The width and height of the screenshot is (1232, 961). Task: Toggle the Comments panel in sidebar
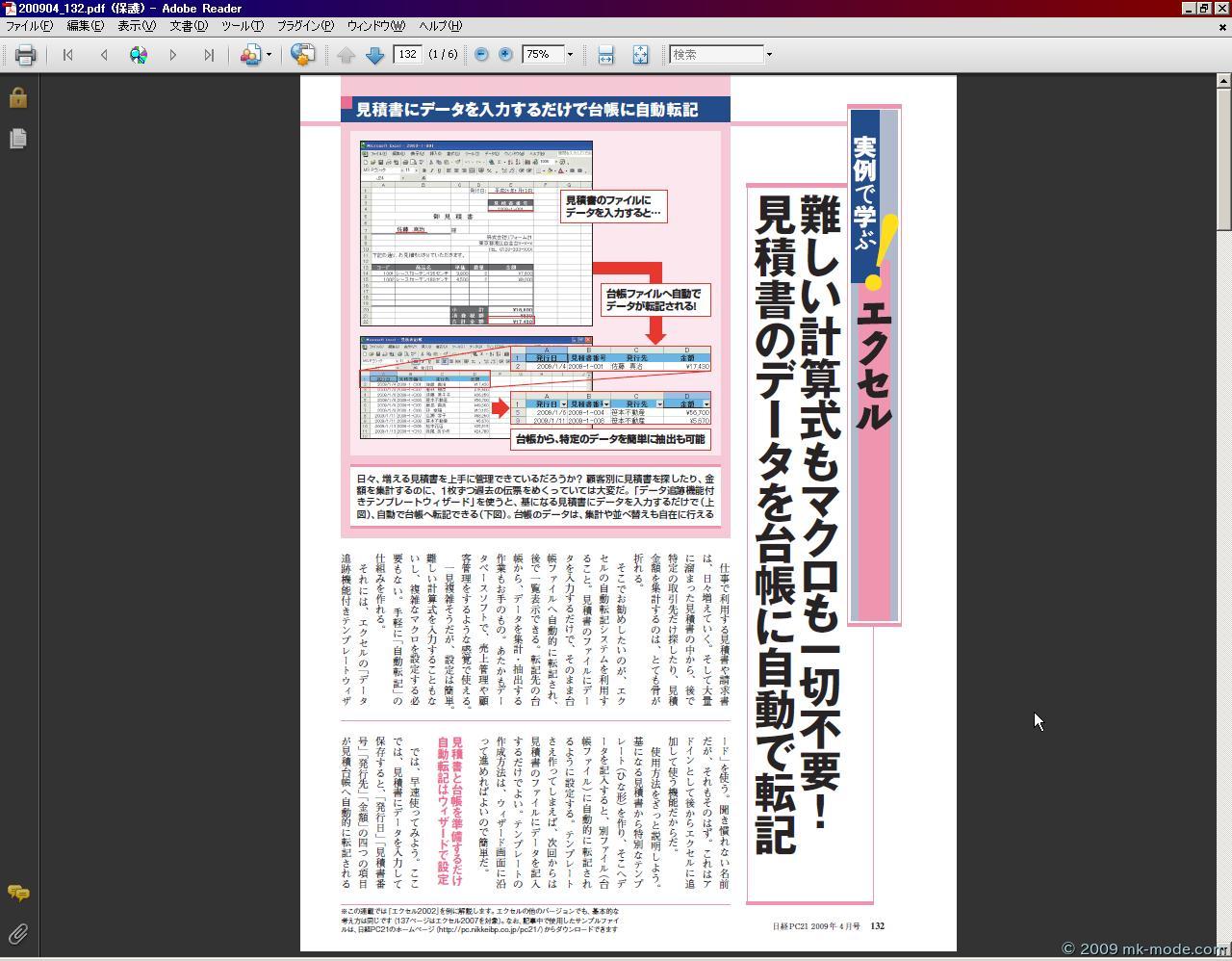point(17,893)
